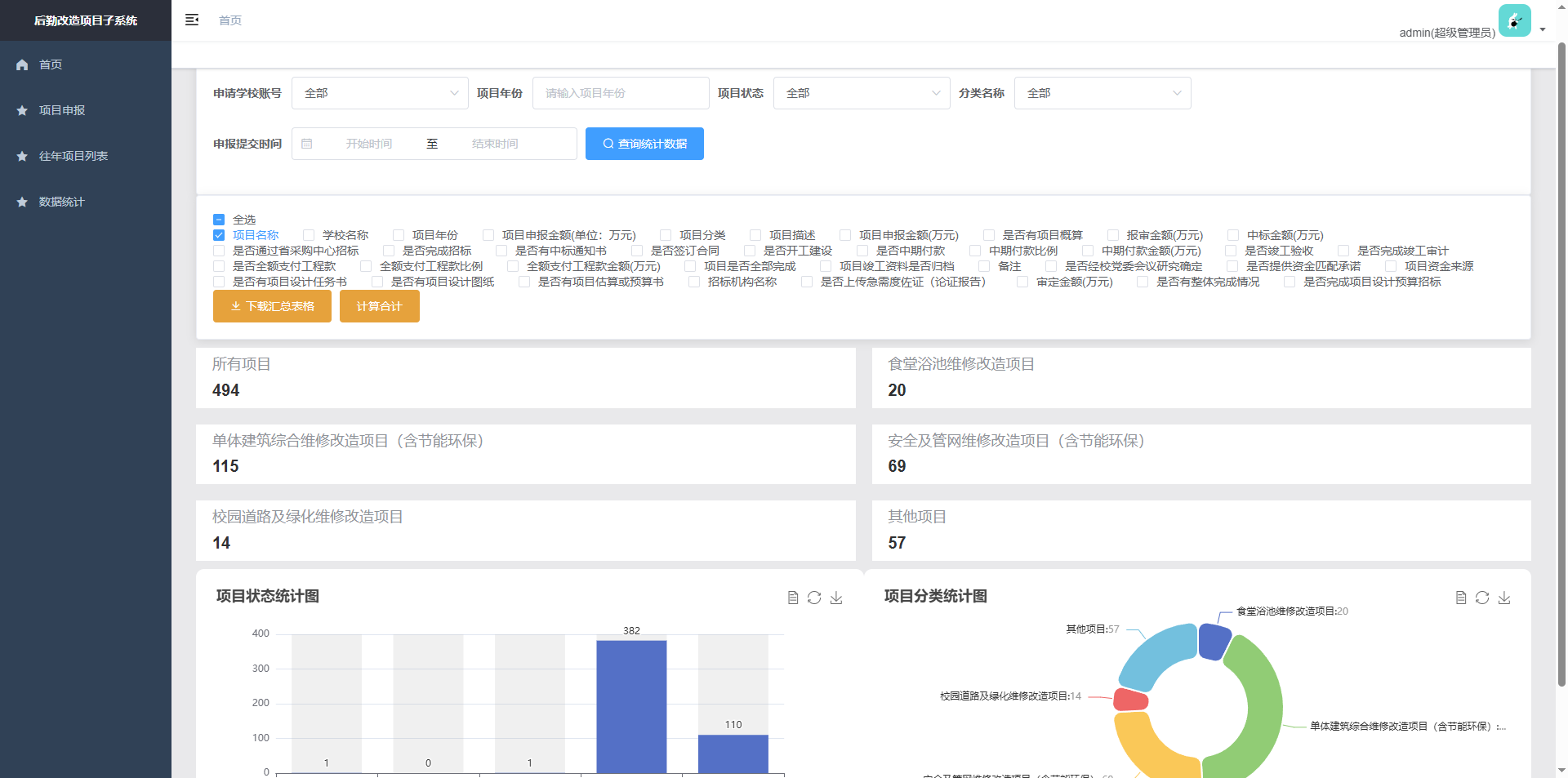Click the 项目年份 input field
This screenshot has width=1568, height=778.
coord(621,93)
